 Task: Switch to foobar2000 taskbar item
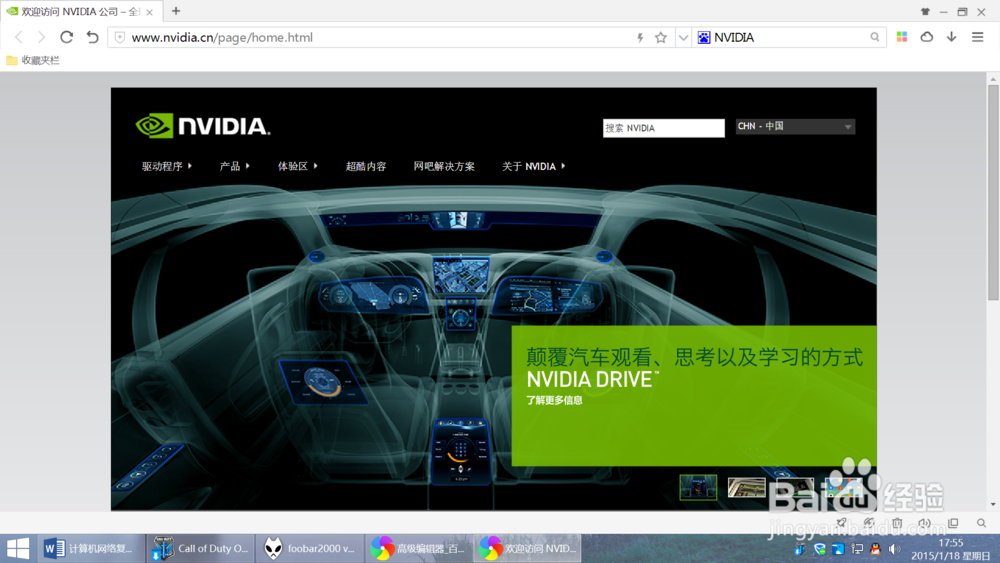tap(310, 548)
